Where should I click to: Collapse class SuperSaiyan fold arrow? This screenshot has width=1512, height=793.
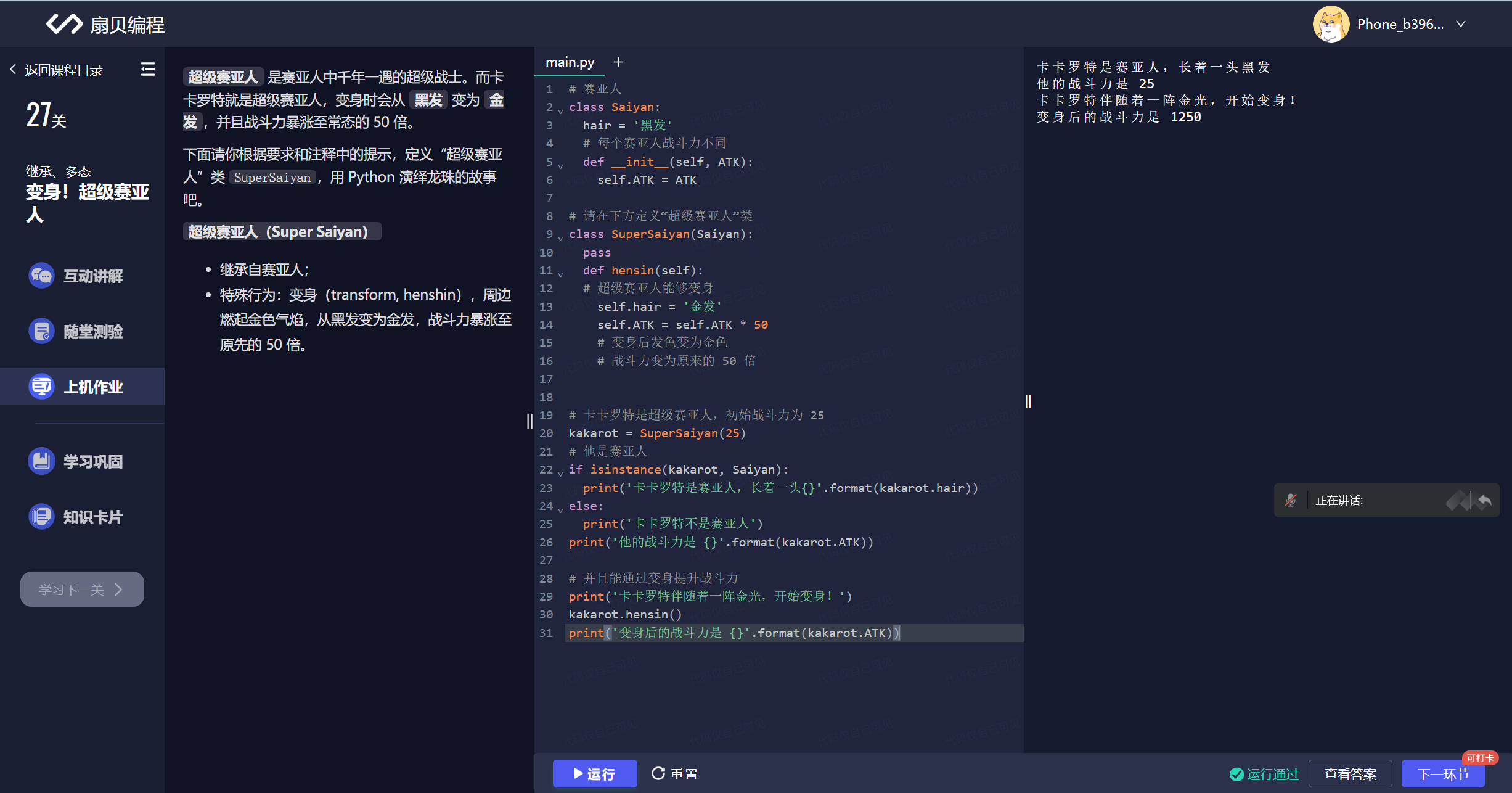coord(560,237)
